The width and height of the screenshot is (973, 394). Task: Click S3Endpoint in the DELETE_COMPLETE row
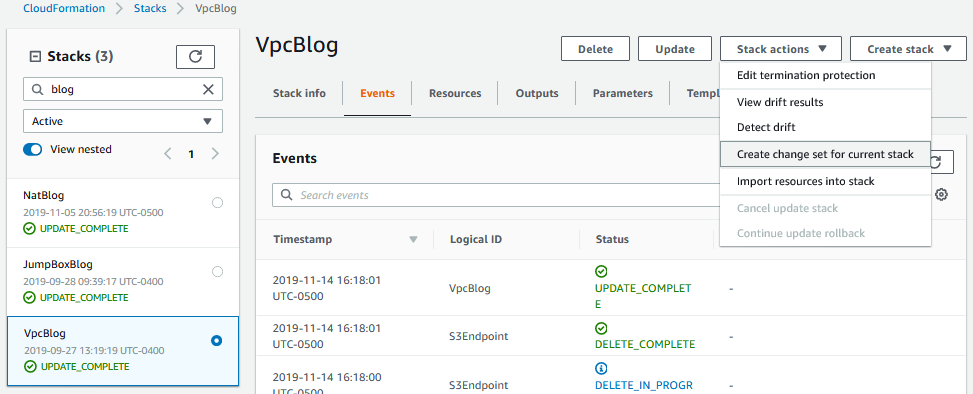click(478, 336)
